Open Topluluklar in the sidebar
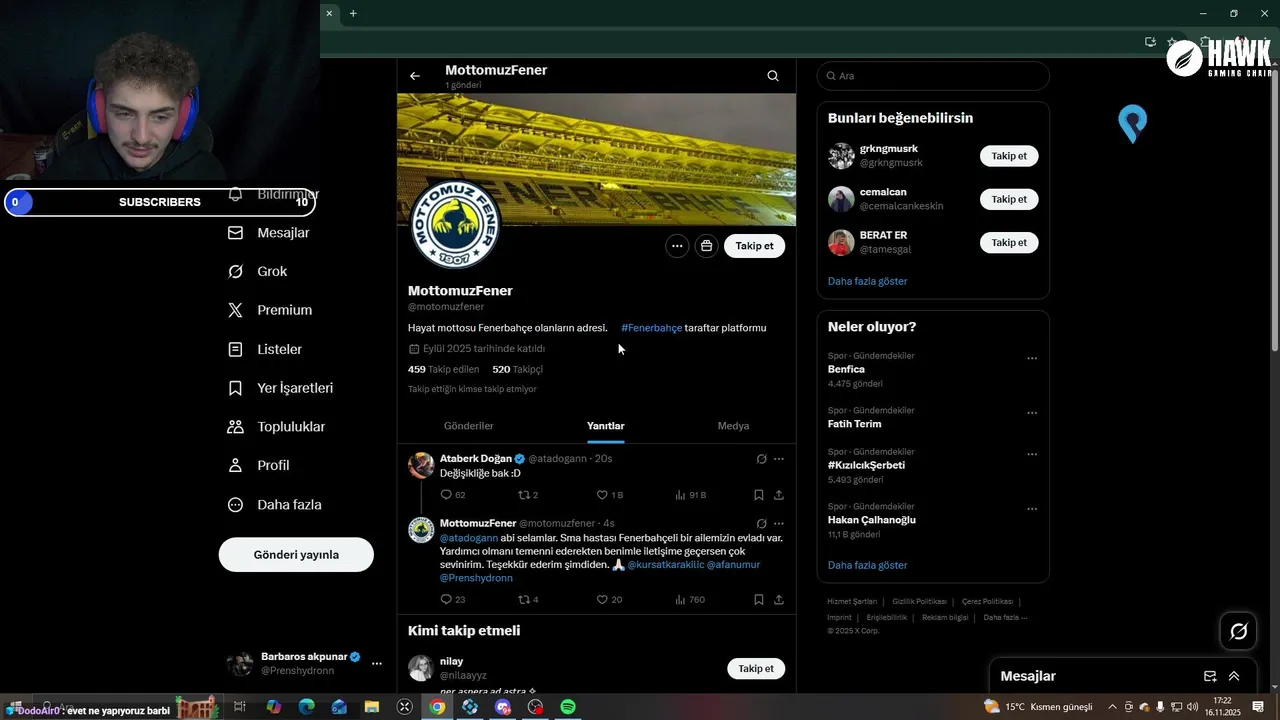This screenshot has height=720, width=1280. [x=277, y=427]
